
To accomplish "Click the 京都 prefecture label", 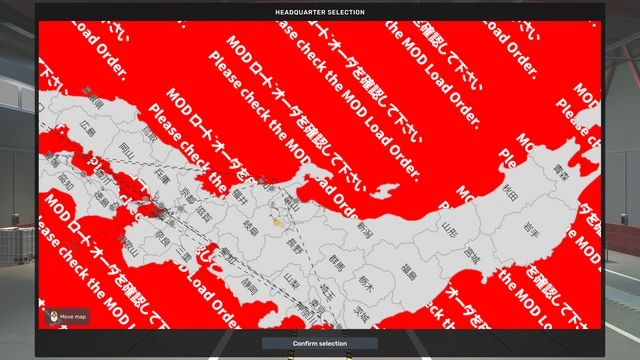I will (x=188, y=197).
